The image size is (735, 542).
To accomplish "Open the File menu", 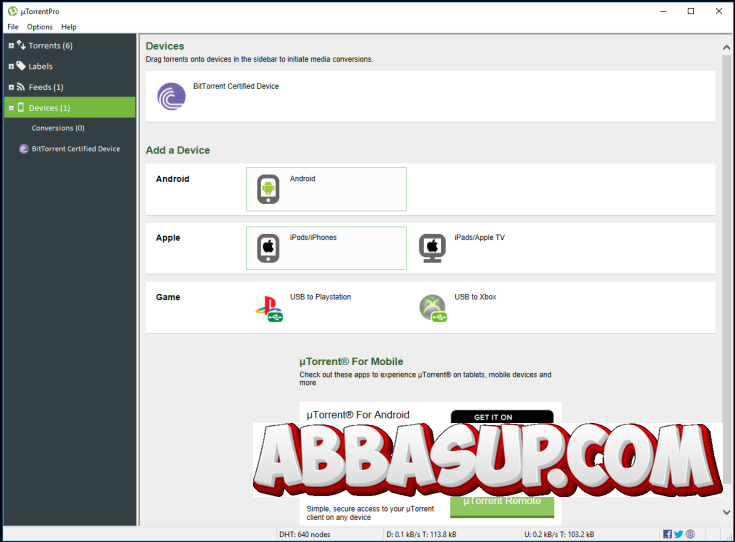I will [13, 27].
